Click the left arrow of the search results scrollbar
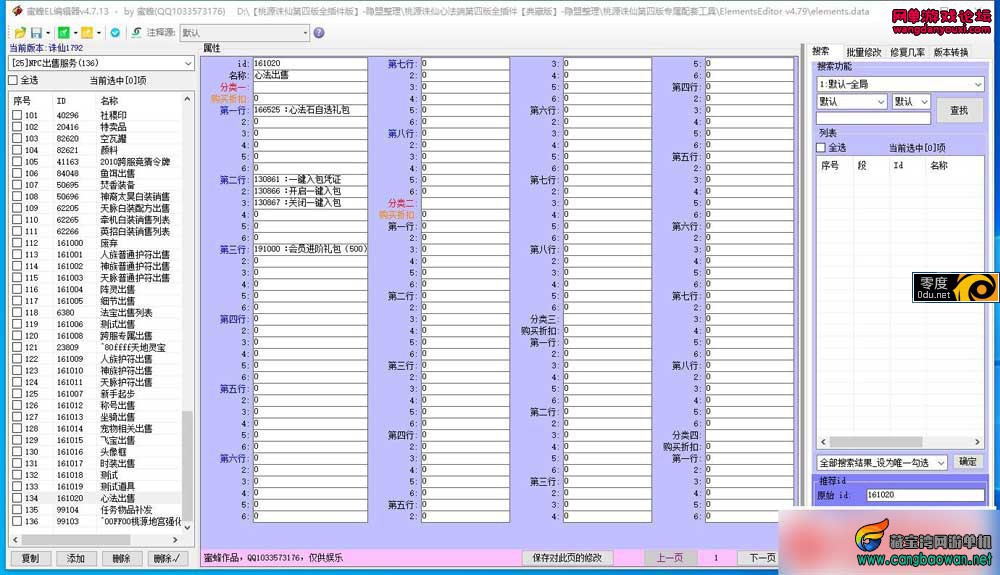The width and height of the screenshot is (1000, 575). coord(823,442)
